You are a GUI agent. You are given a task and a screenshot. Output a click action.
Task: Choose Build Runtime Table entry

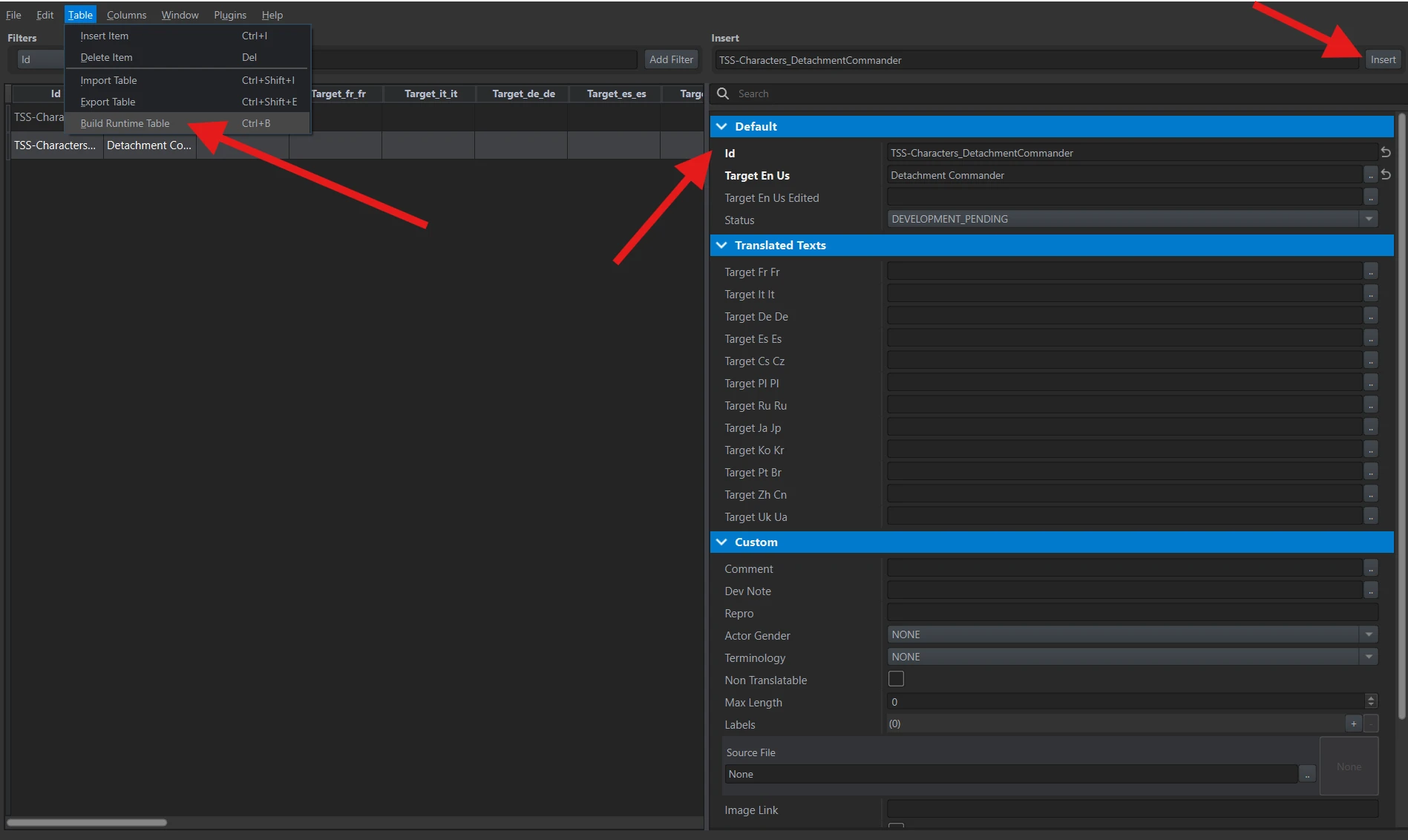click(187, 123)
